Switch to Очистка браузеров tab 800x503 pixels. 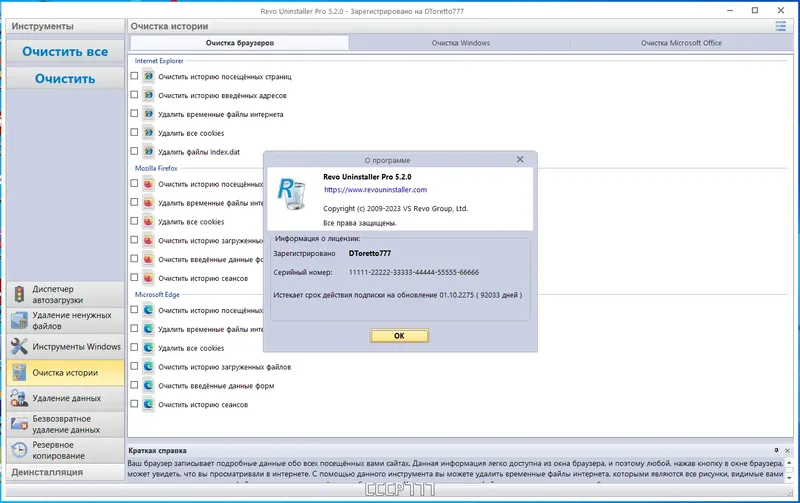point(240,43)
